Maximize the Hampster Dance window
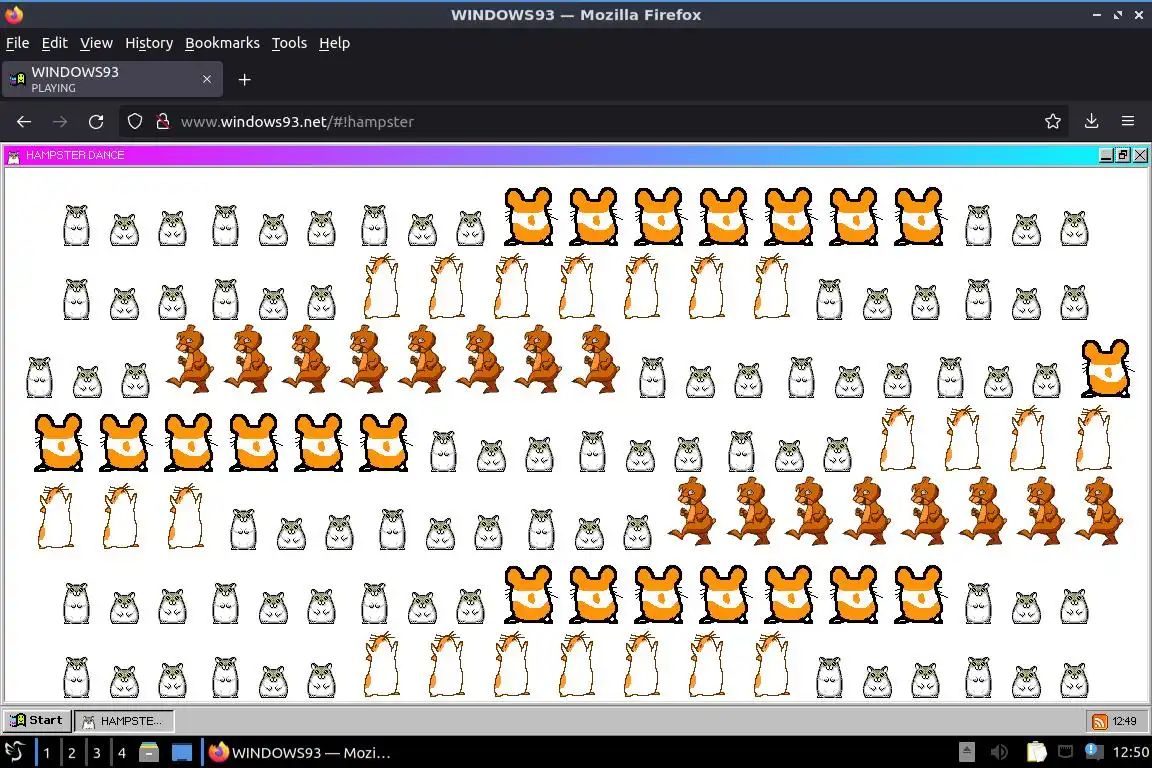The width and height of the screenshot is (1152, 768). point(1123,155)
